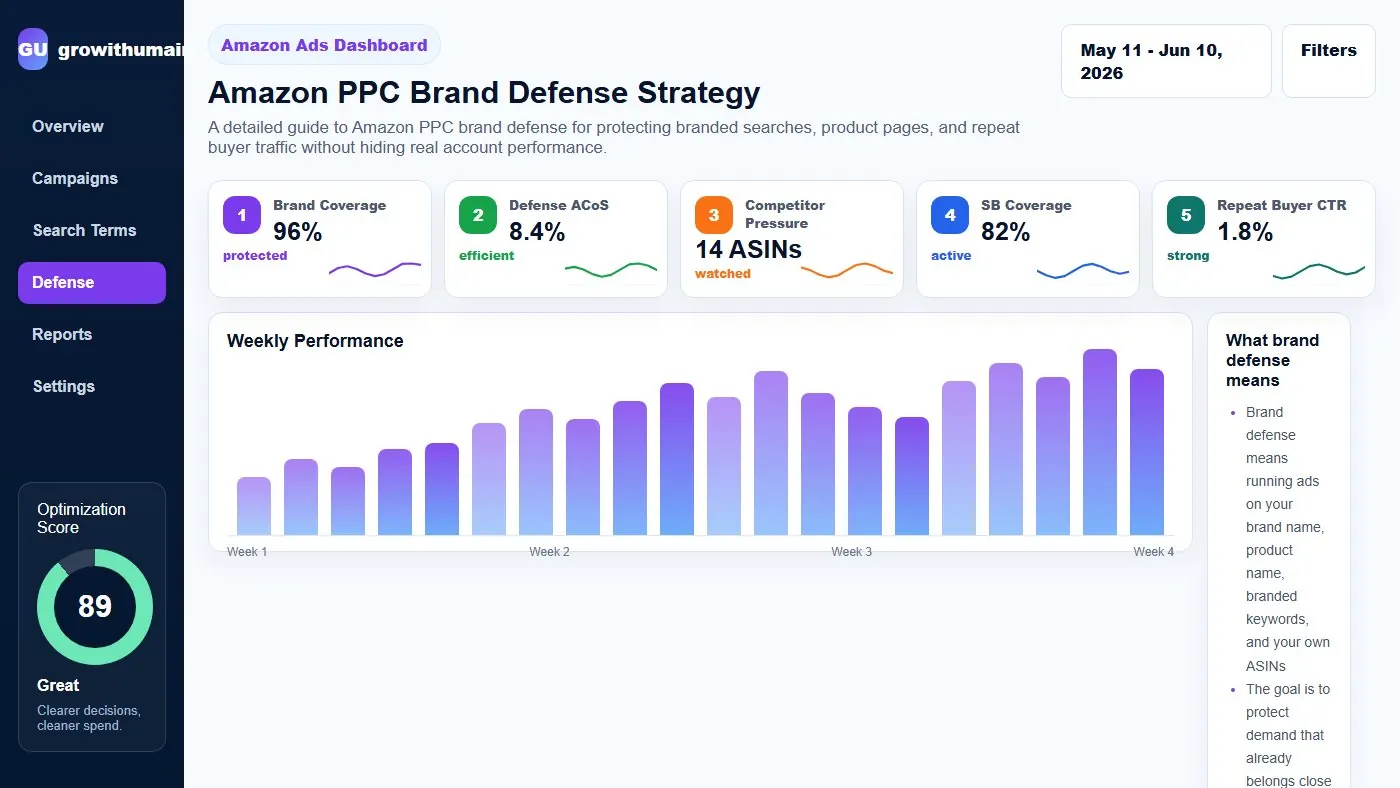This screenshot has height=788, width=1400.
Task: Click the orange number 3 badge
Action: [713, 215]
